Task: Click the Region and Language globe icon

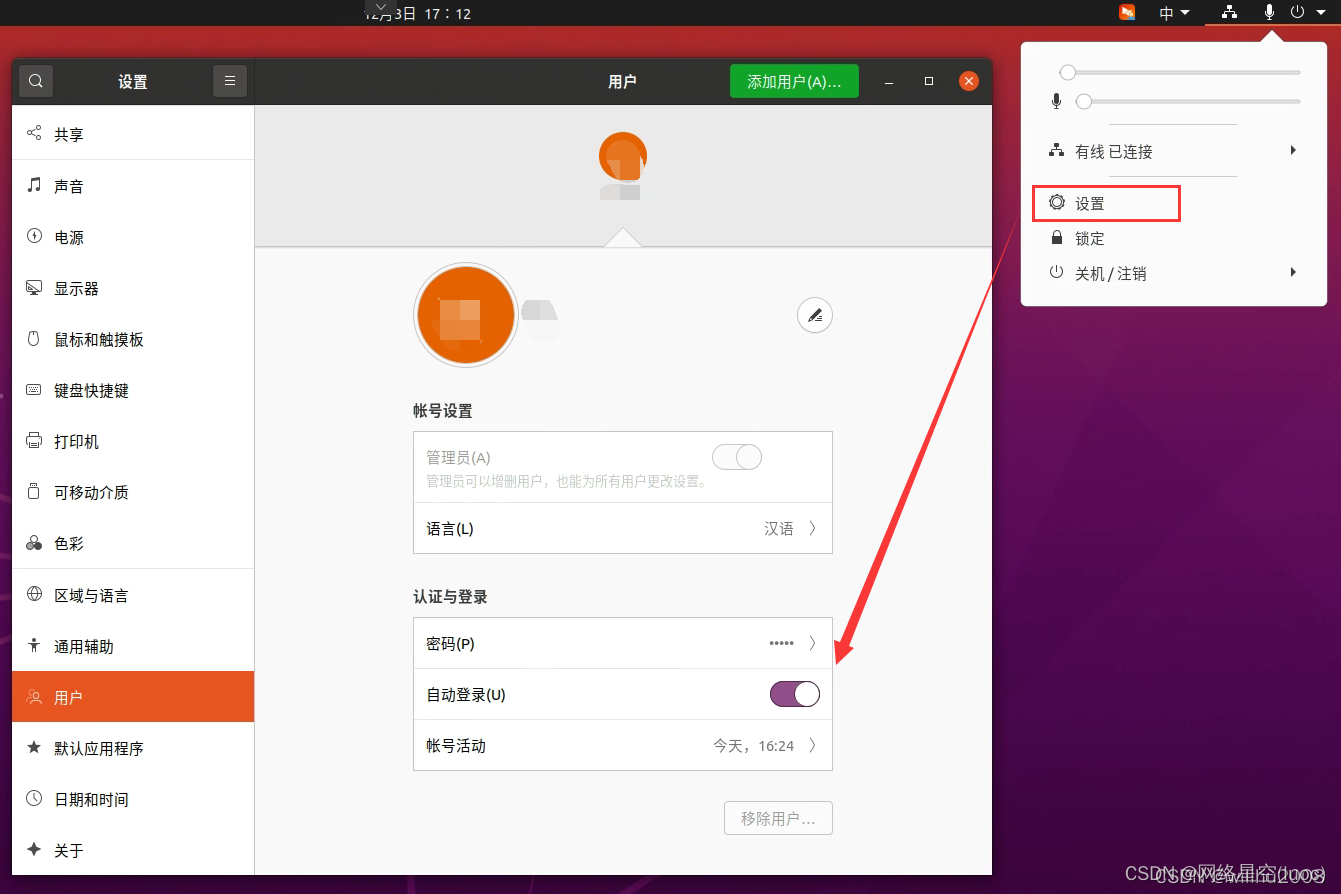Action: (34, 594)
